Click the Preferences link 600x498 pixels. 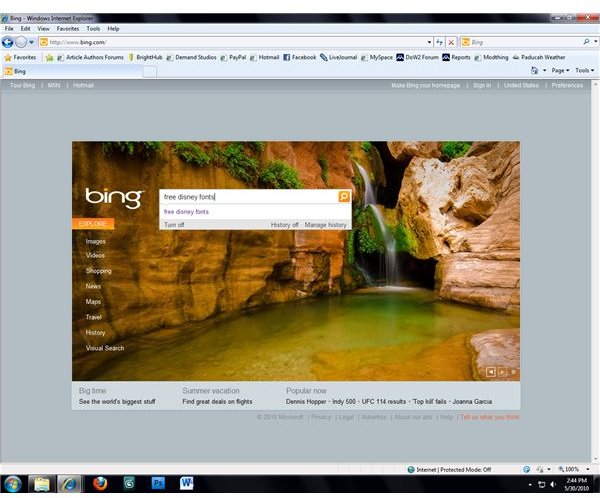pos(567,85)
